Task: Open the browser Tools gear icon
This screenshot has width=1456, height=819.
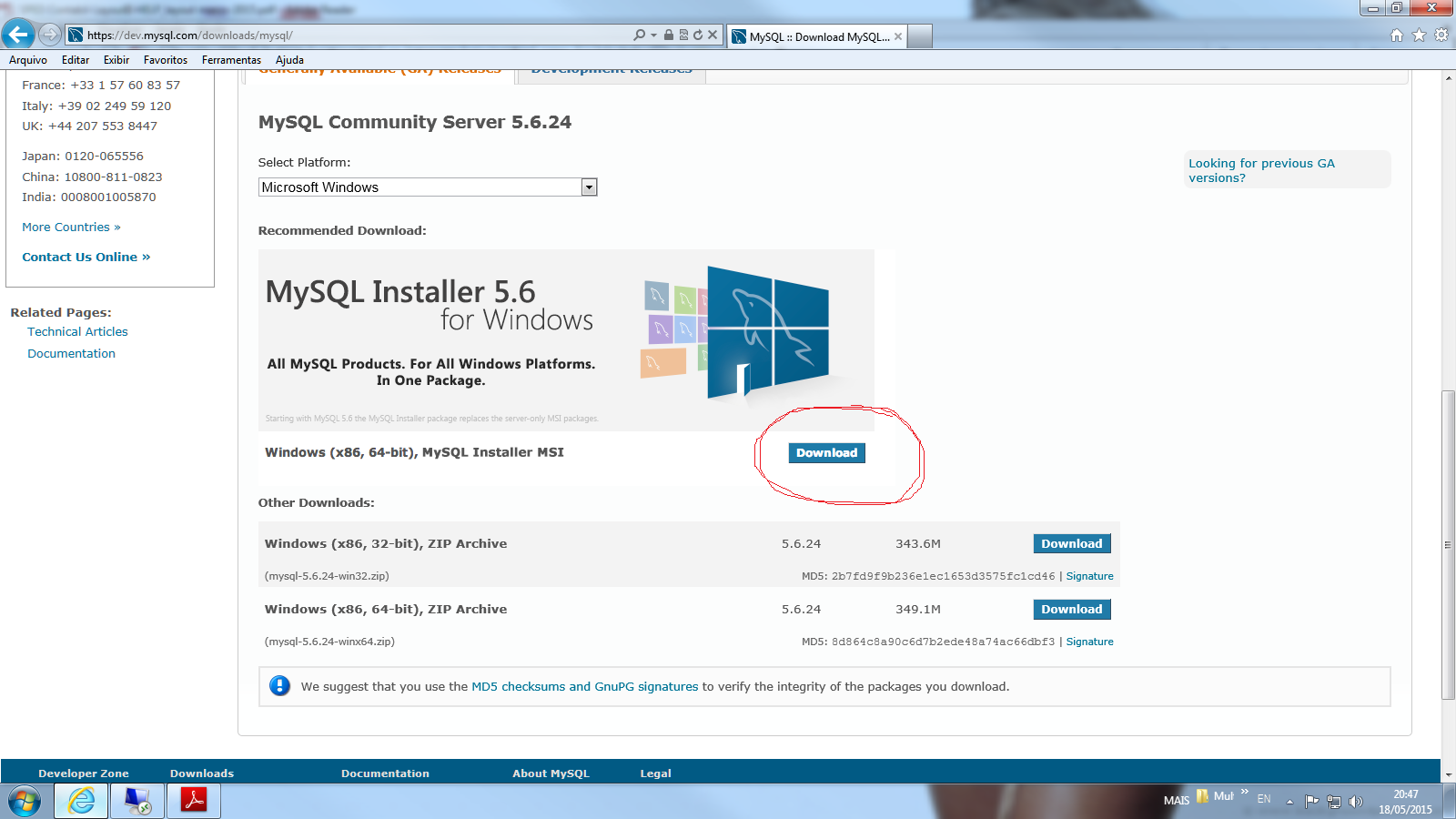Action: 1441,35
